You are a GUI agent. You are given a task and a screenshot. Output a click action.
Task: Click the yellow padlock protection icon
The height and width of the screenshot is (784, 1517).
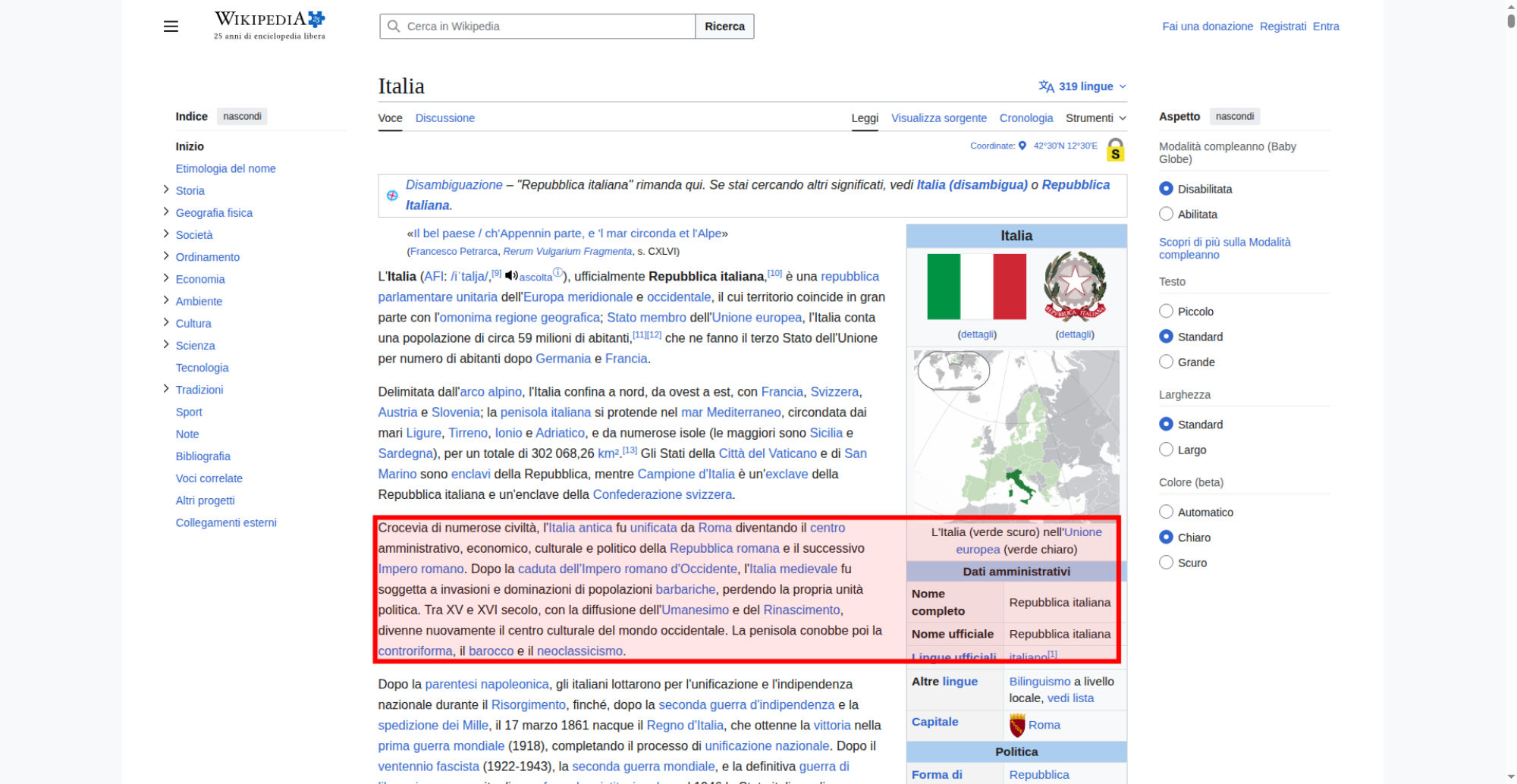tap(1115, 149)
